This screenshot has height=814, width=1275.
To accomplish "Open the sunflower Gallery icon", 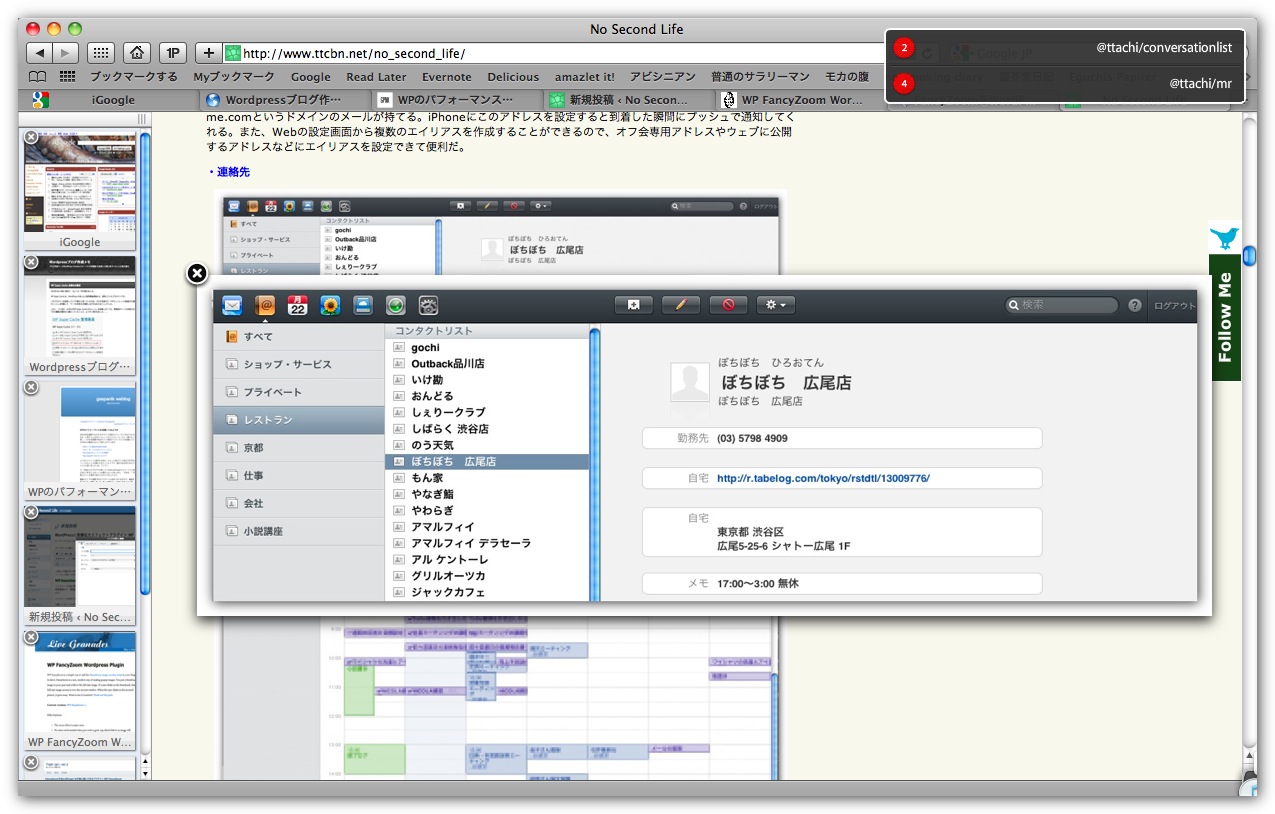I will [x=330, y=305].
